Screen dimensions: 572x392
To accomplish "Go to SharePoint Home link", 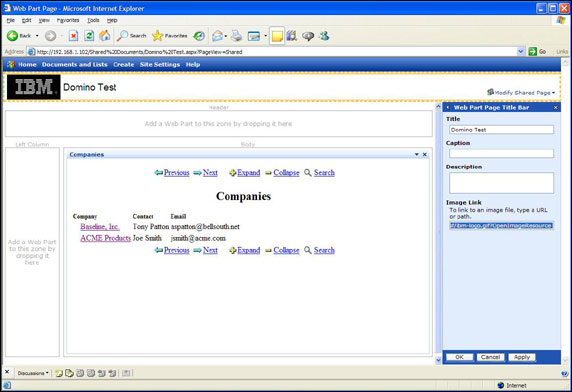I will click(27, 65).
